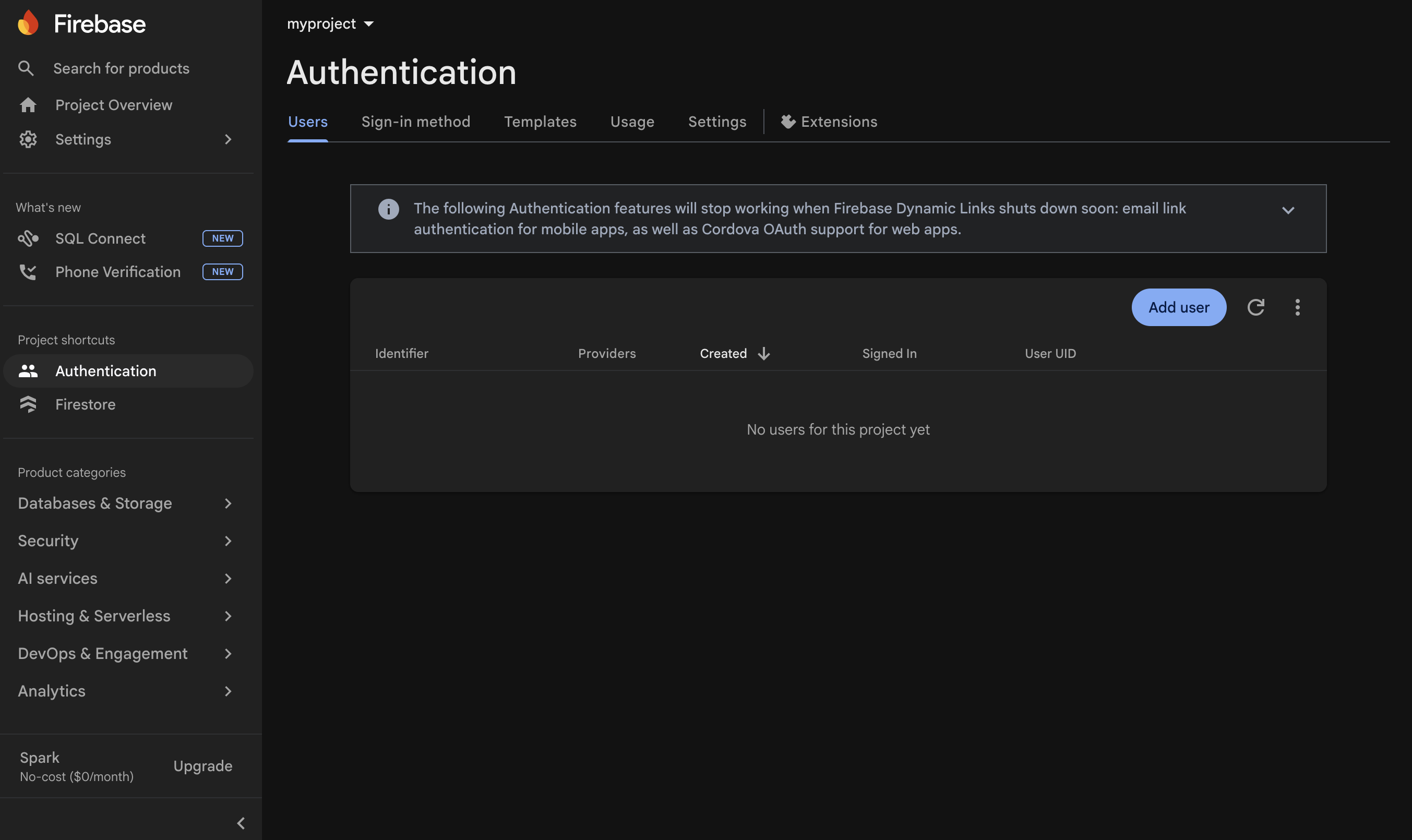1412x840 pixels.
Task: Click the Firestore icon
Action: click(x=28, y=404)
